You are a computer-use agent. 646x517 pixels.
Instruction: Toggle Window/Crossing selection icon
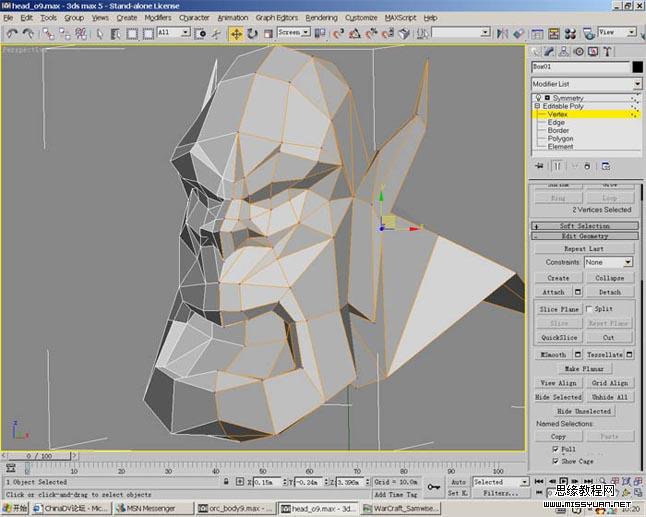pos(148,33)
